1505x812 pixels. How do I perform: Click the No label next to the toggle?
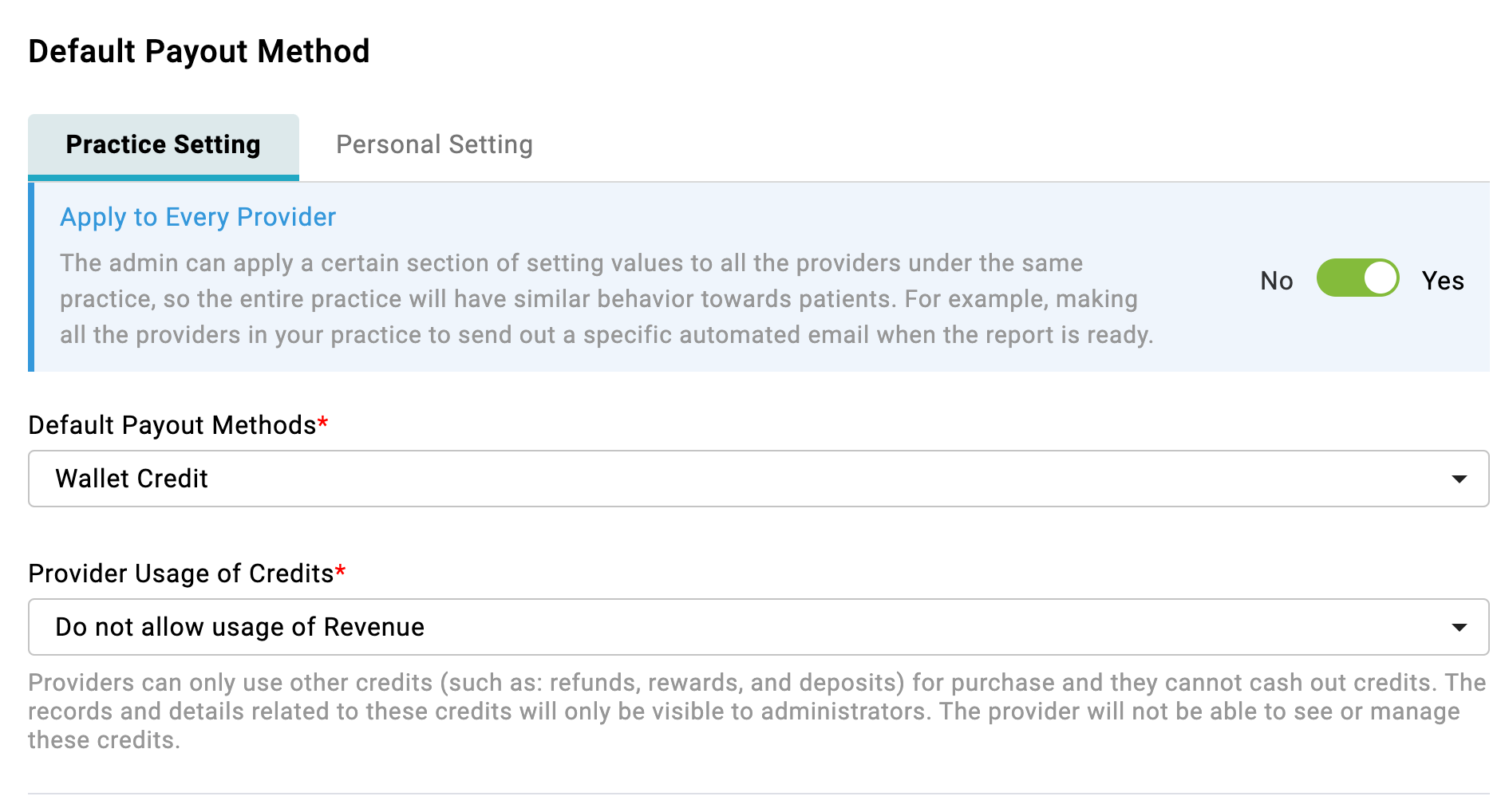tap(1276, 280)
